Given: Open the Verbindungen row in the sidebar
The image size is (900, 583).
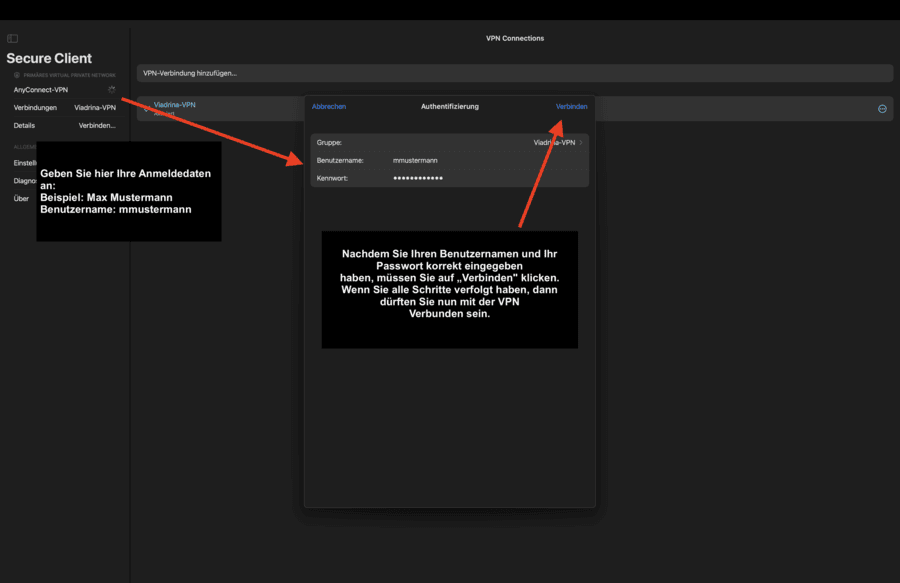Looking at the screenshot, I should pos(65,108).
